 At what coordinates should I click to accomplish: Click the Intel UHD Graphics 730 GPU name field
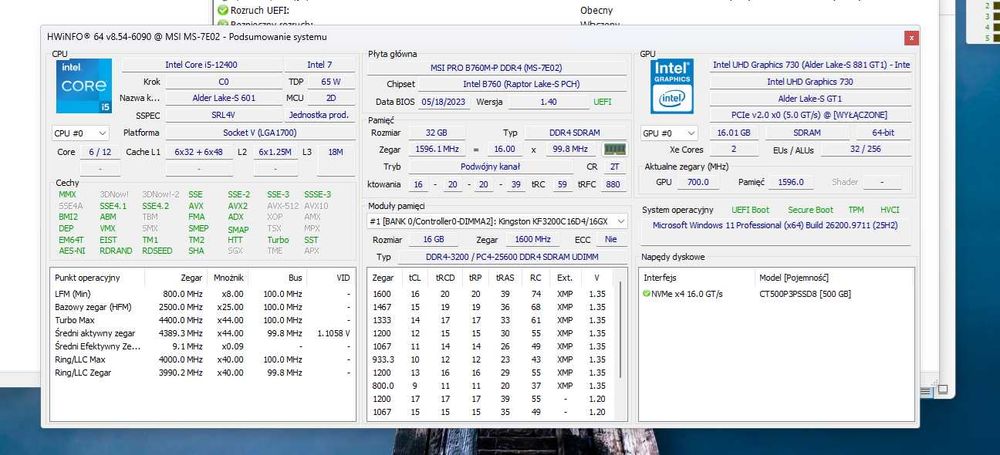[810, 82]
